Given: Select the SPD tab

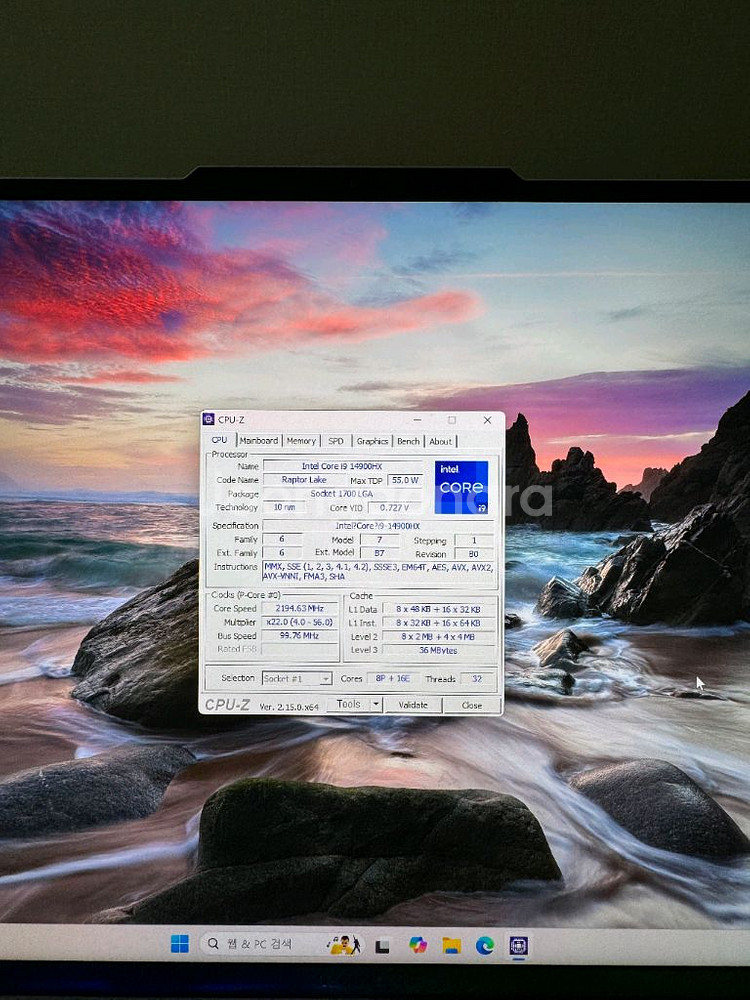Looking at the screenshot, I should (336, 441).
